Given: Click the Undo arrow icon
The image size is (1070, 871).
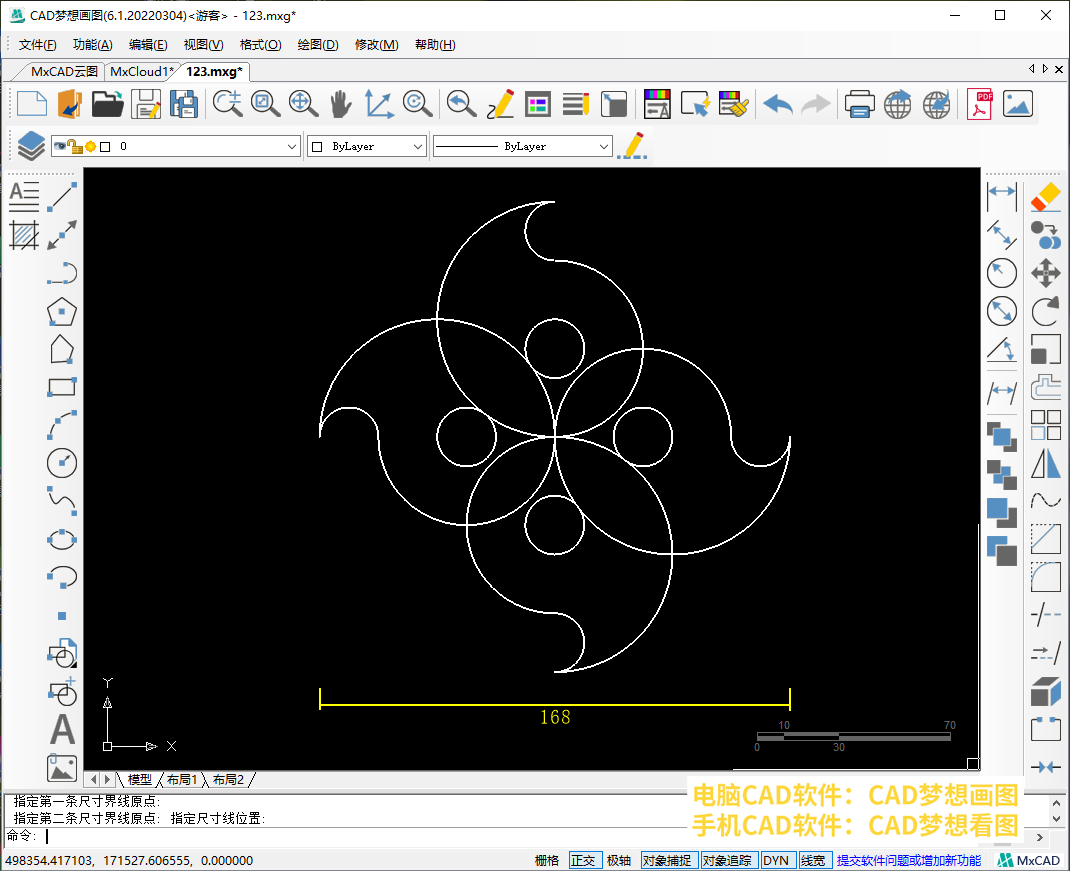Looking at the screenshot, I should coord(778,104).
